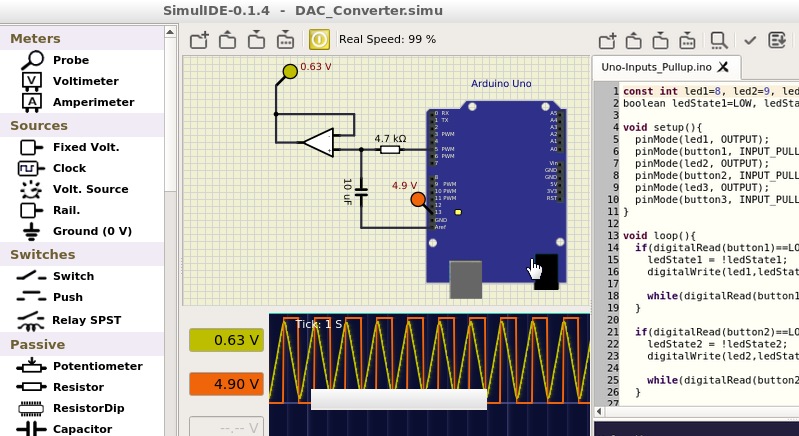
Task: Click the Arduino Uno label
Action: [x=501, y=84]
